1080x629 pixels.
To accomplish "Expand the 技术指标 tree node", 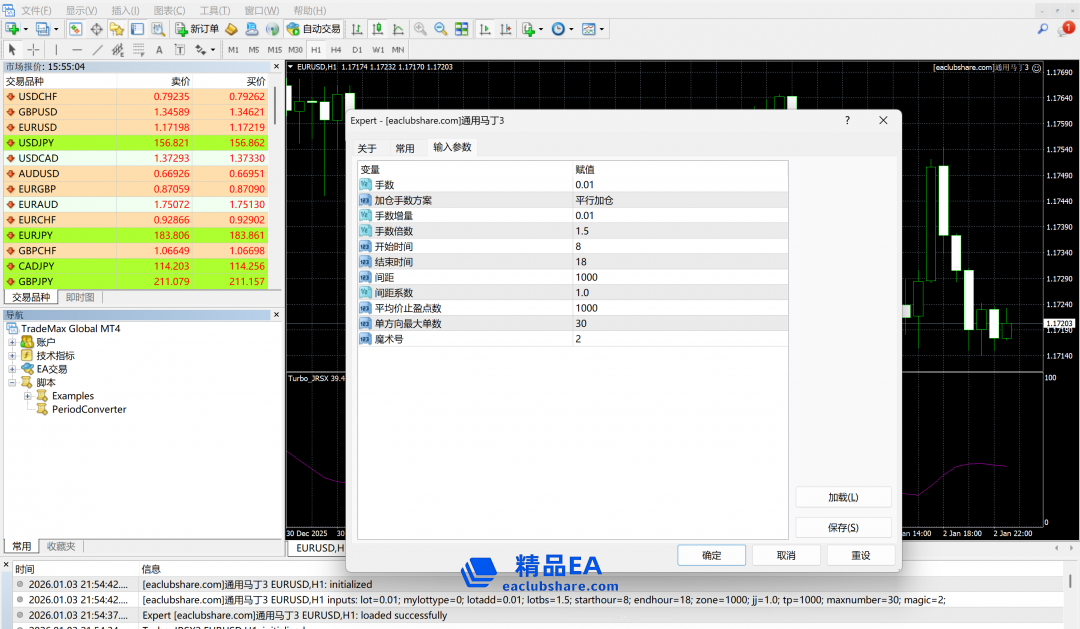I will 13,355.
